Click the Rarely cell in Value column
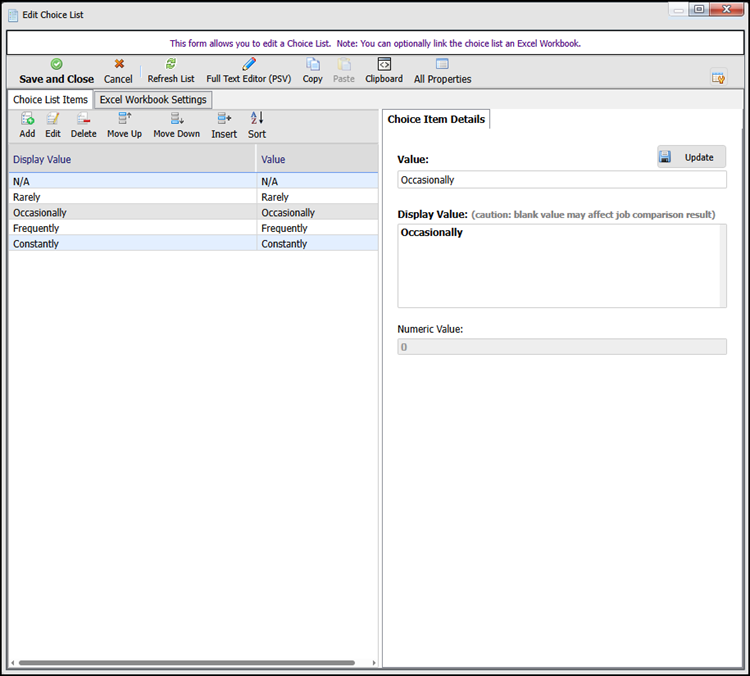The height and width of the screenshot is (676, 750). (317, 197)
